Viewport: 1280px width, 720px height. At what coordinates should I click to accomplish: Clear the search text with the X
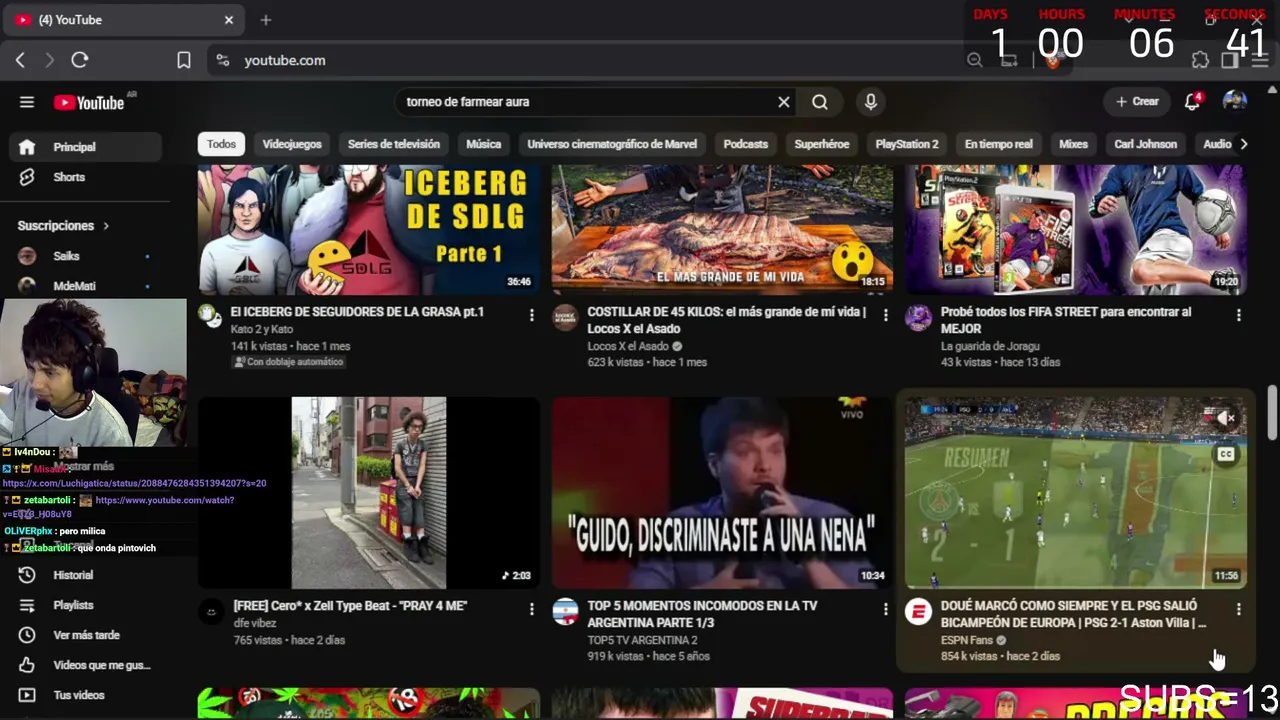[784, 102]
